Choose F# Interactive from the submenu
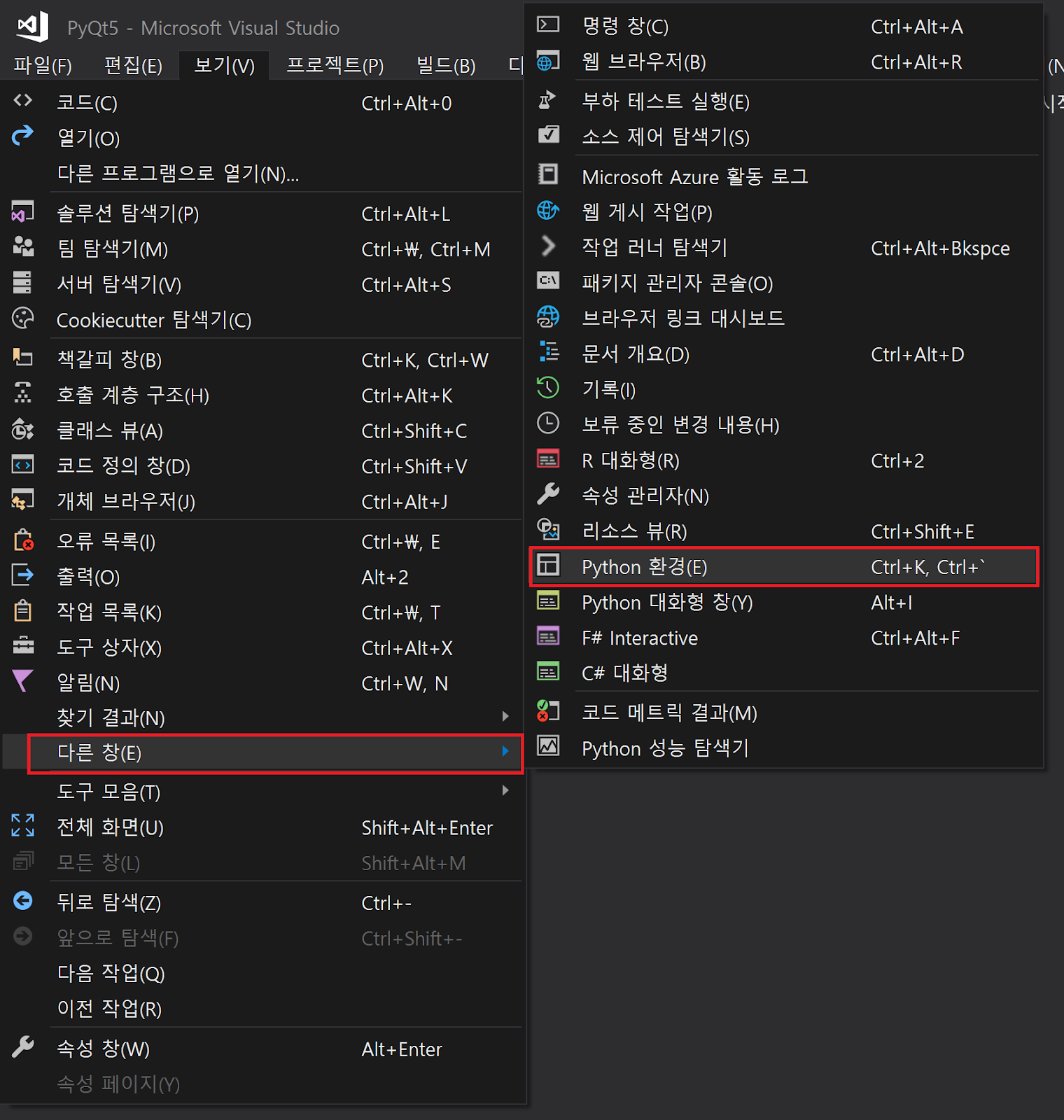Image resolution: width=1064 pixels, height=1120 pixels. click(x=784, y=638)
